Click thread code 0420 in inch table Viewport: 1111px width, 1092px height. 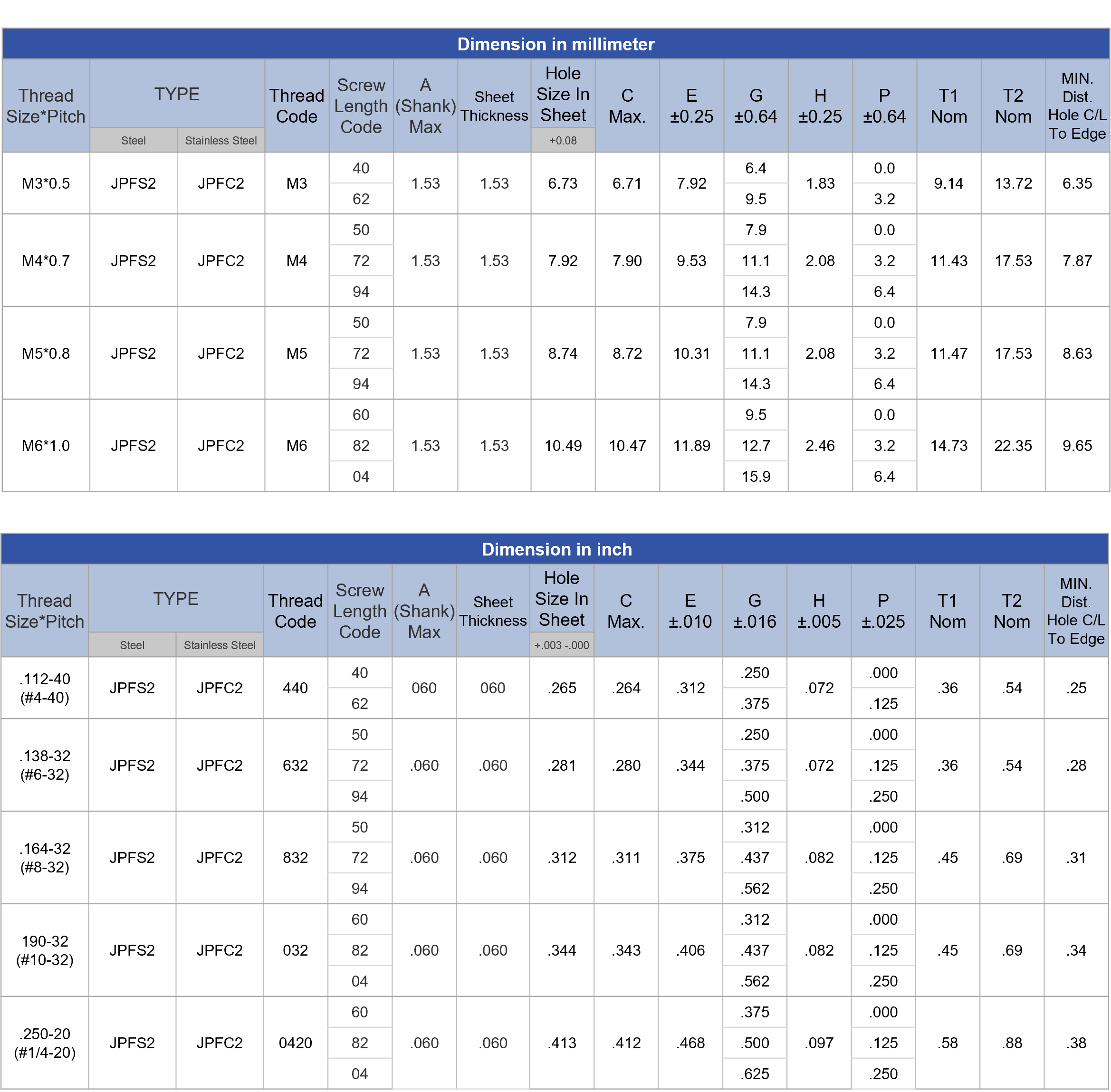[296, 1043]
